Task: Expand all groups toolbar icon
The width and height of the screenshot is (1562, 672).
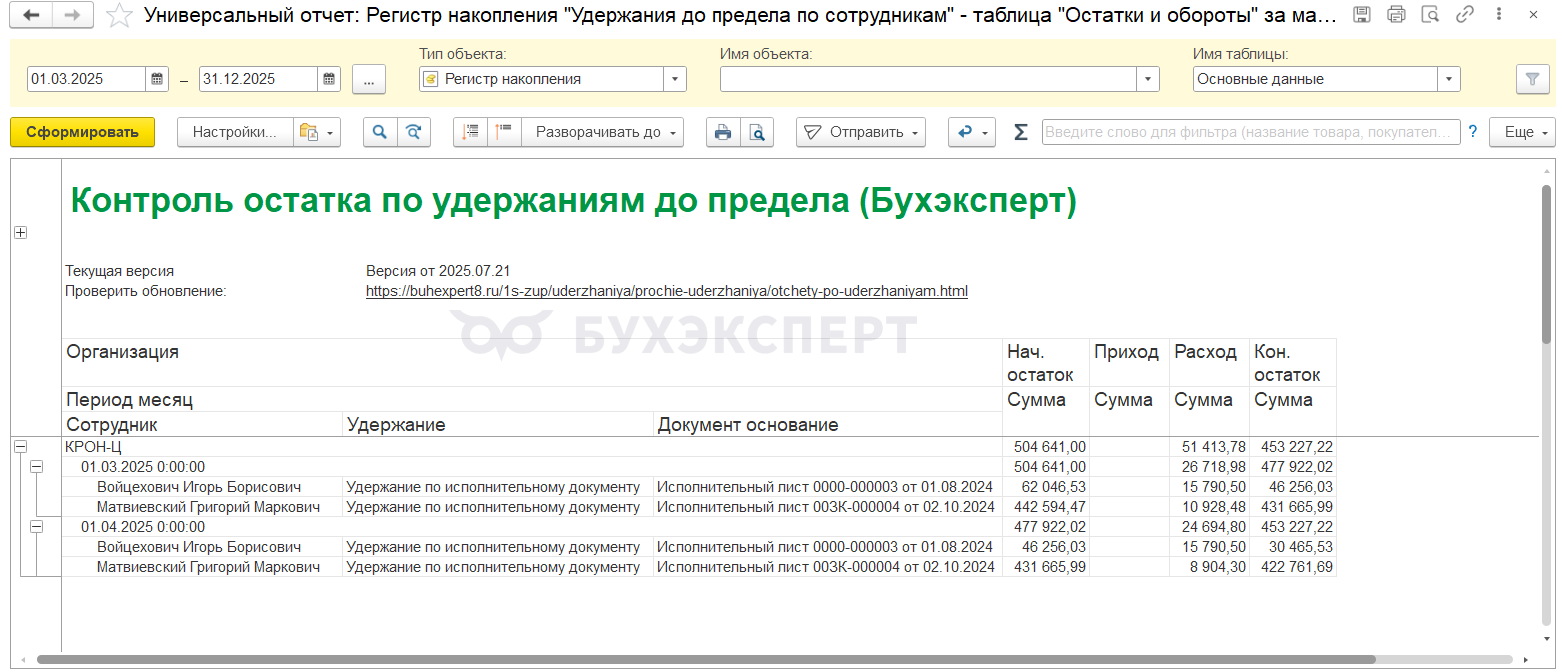Action: [x=504, y=132]
